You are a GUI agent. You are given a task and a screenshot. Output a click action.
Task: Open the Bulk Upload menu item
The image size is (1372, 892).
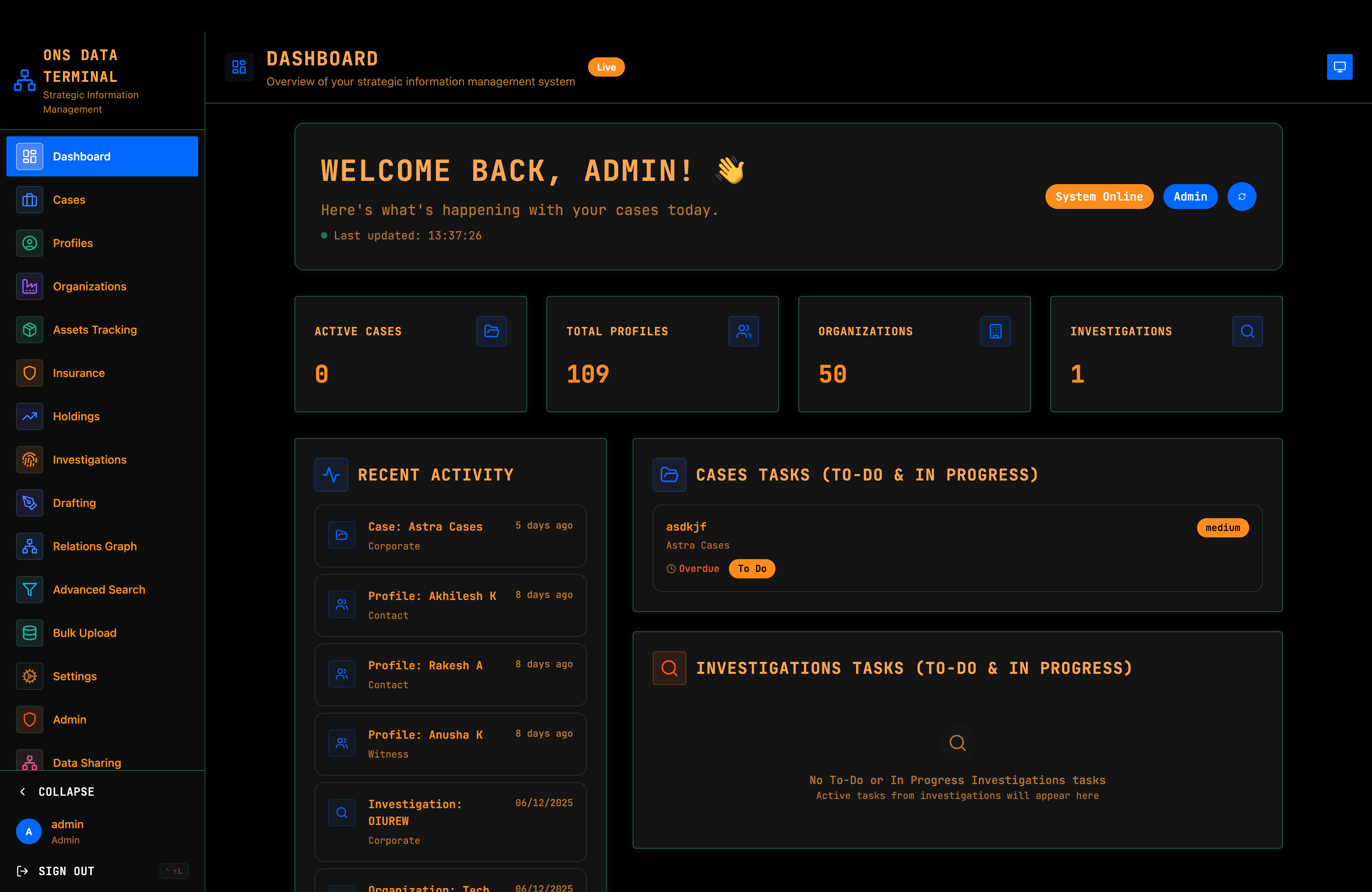pos(102,633)
